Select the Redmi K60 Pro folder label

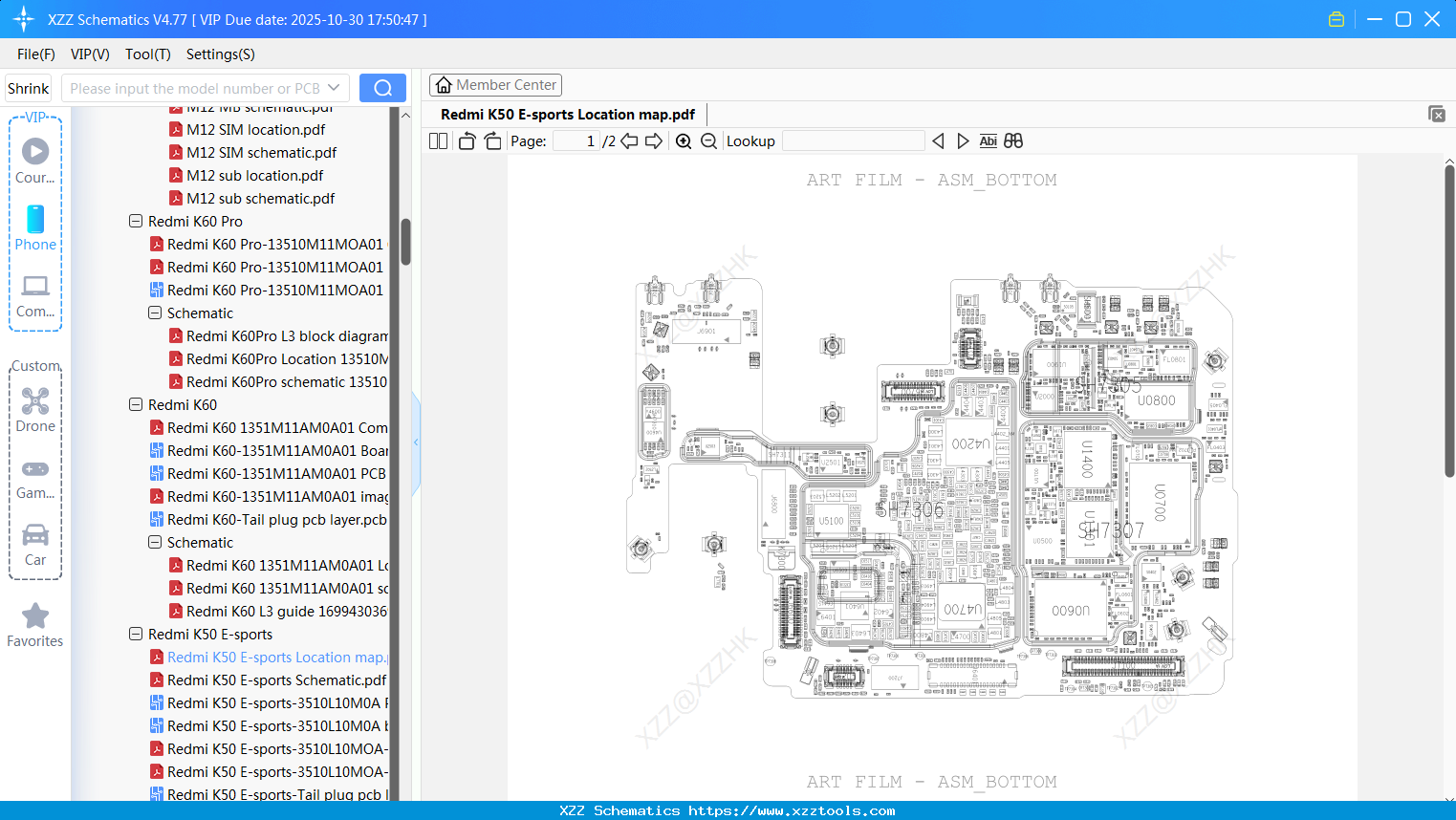click(195, 221)
